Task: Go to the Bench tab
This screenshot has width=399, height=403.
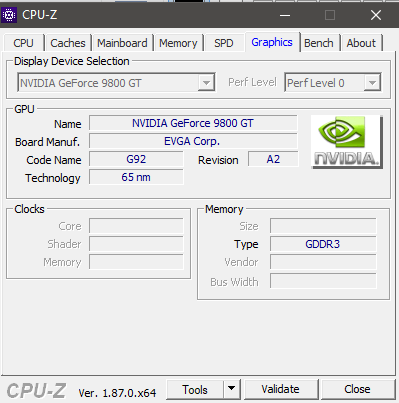Action: pyautogui.click(x=319, y=43)
